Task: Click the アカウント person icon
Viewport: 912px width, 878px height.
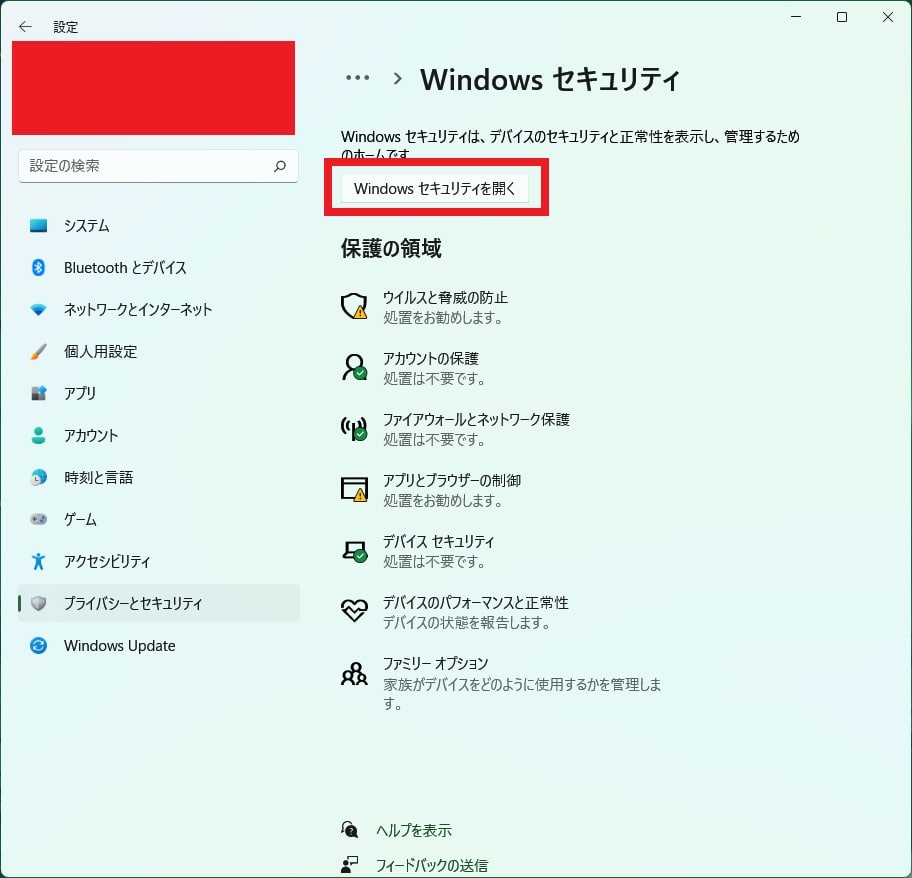Action: pos(38,436)
